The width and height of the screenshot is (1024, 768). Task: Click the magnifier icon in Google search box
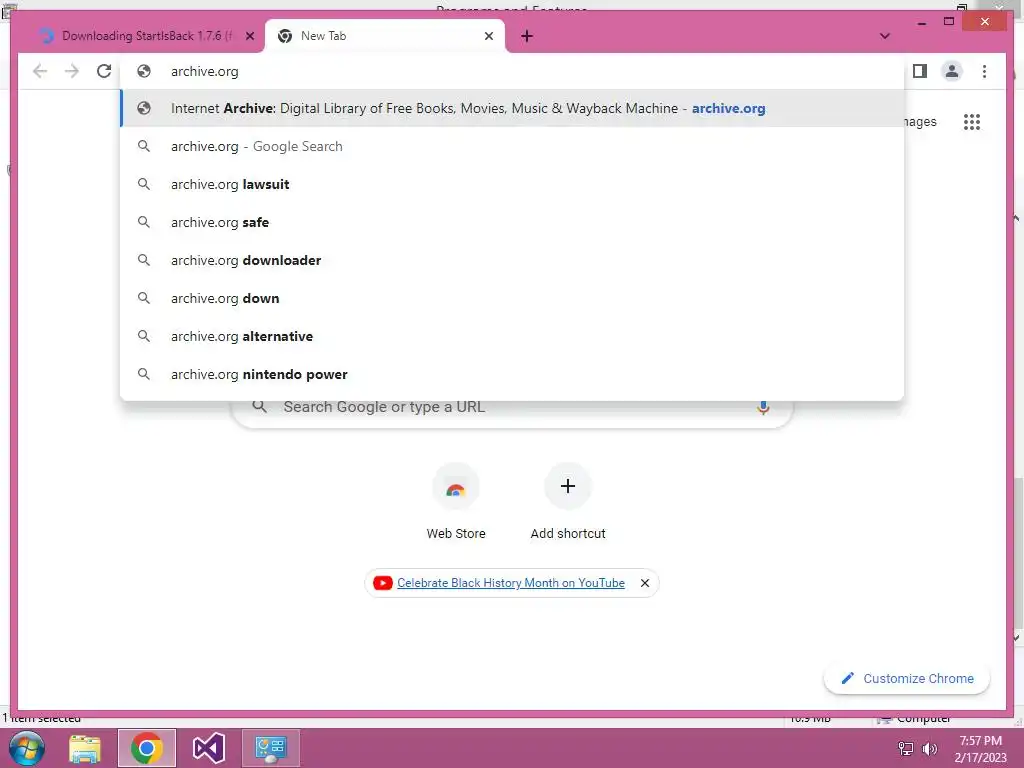[x=259, y=407]
